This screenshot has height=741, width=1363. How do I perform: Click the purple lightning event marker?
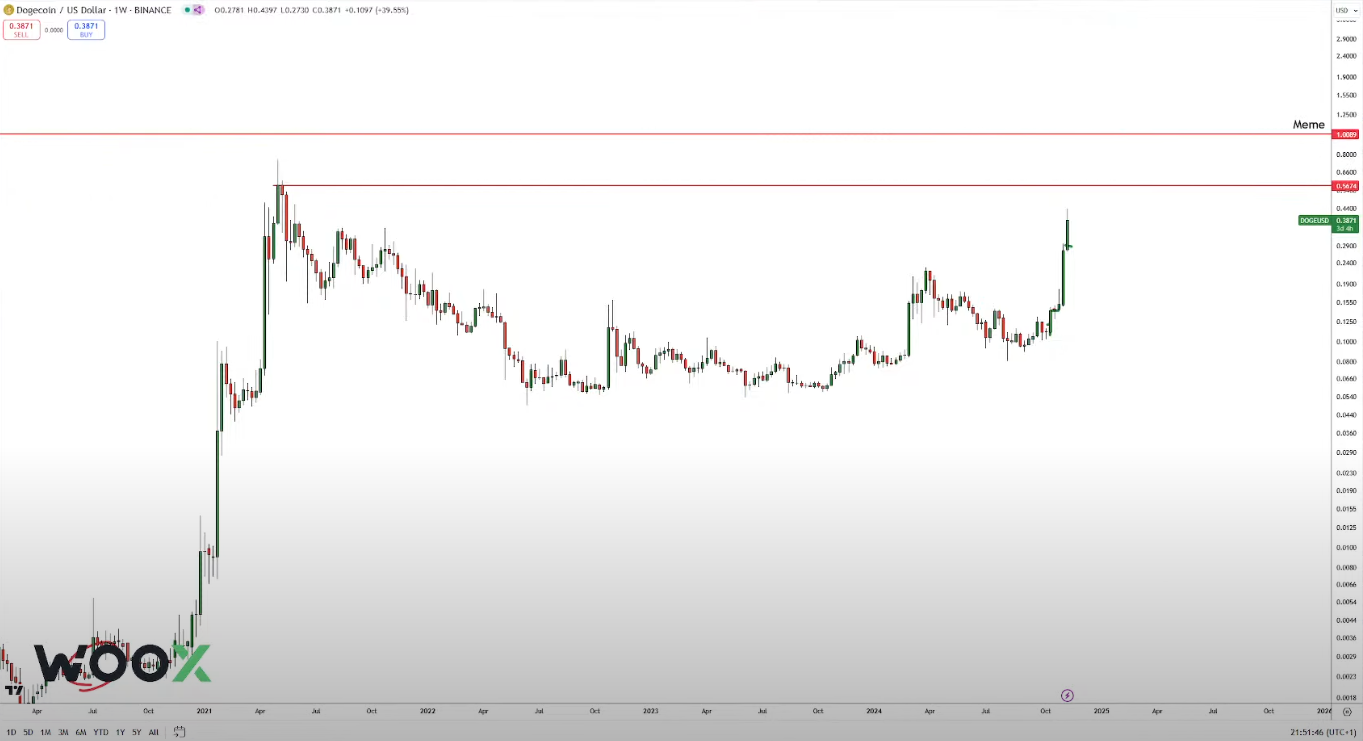1067,695
